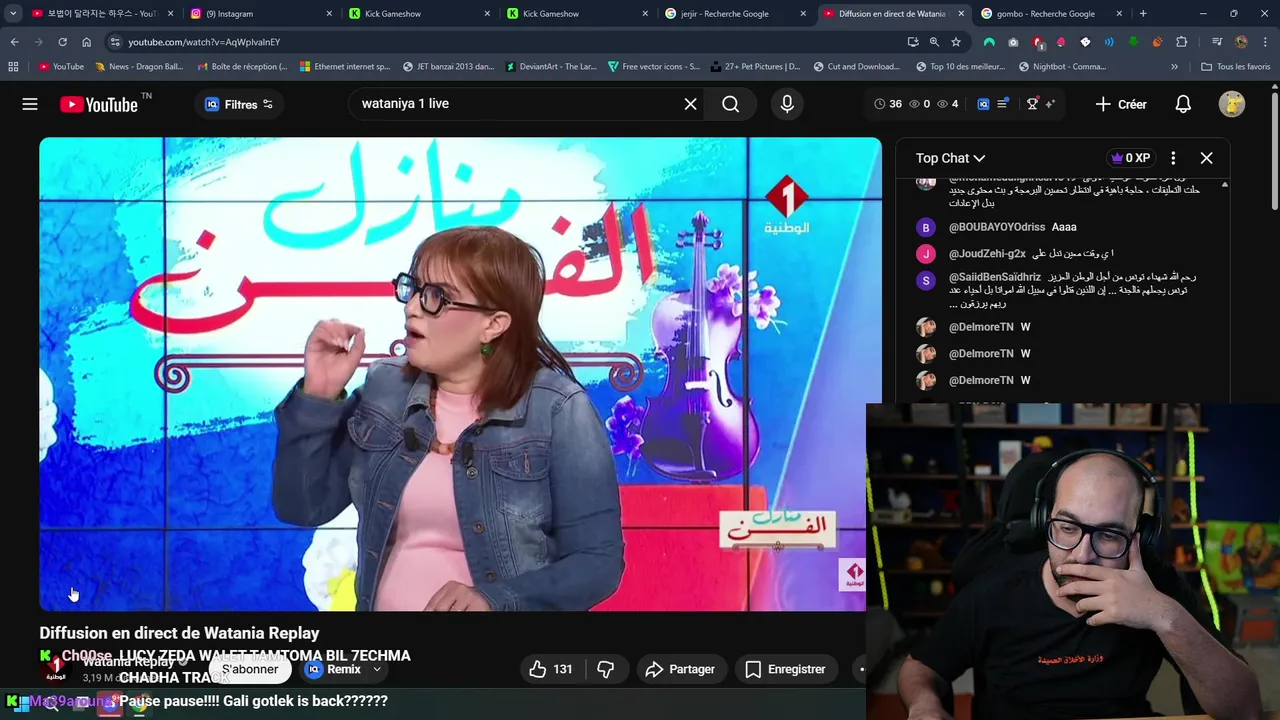
Task: Bookmark this page with the star
Action: [x=956, y=42]
